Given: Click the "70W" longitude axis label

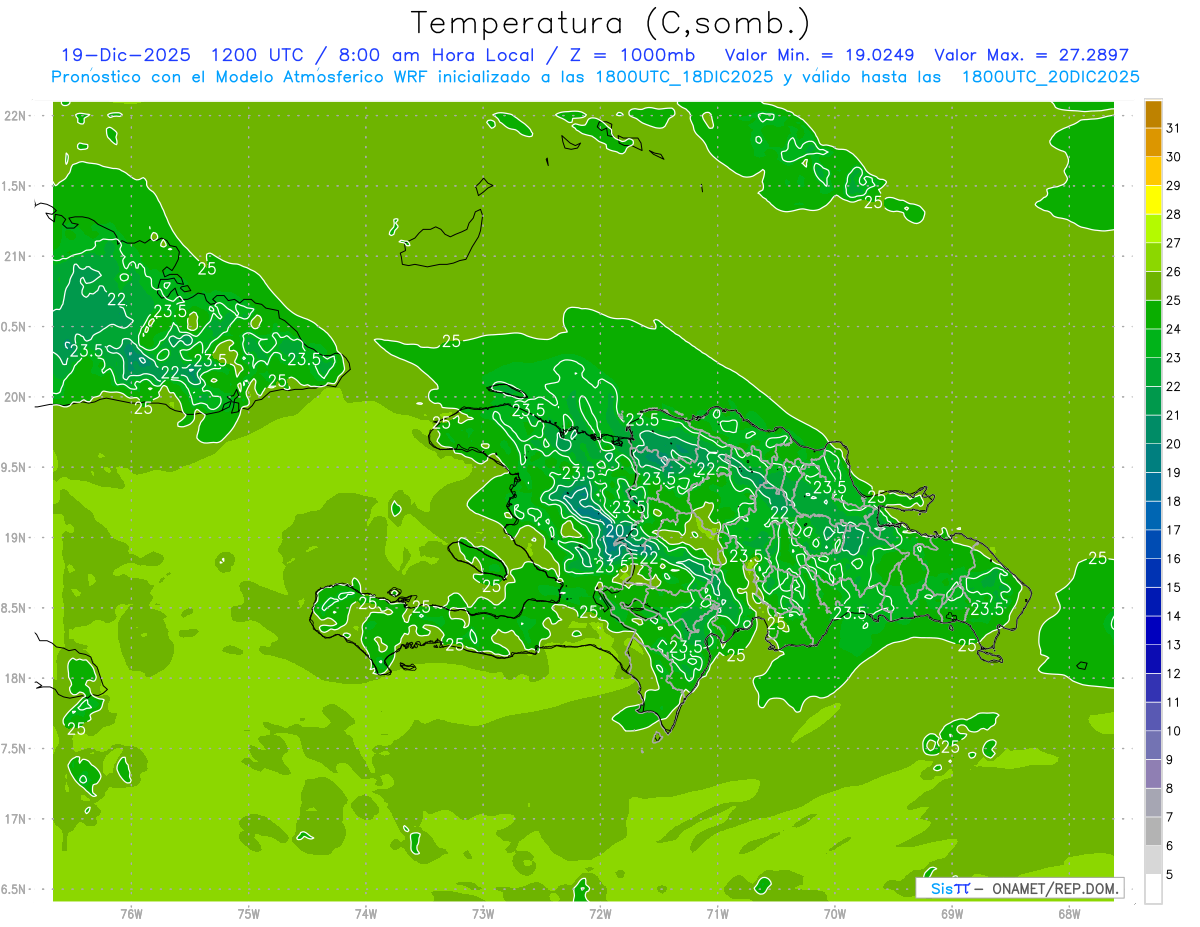Looking at the screenshot, I should pos(834,914).
